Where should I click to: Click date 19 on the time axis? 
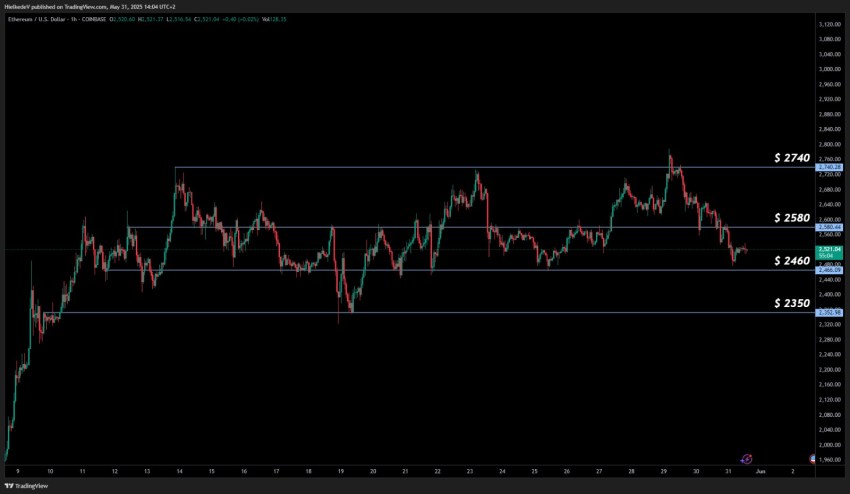340,470
